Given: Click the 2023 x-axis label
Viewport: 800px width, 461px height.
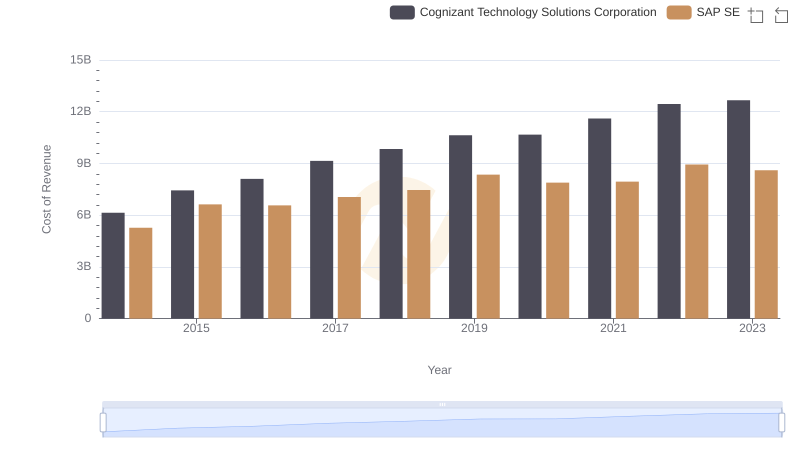Looking at the screenshot, I should 753,328.
